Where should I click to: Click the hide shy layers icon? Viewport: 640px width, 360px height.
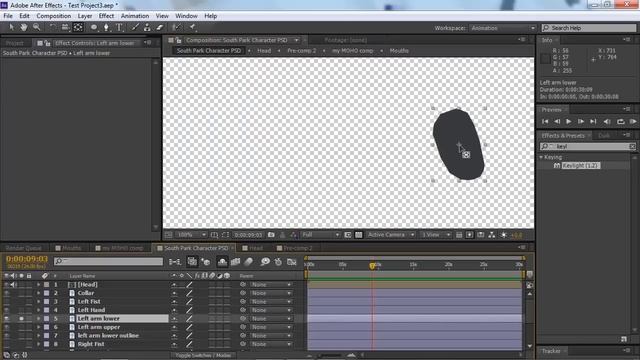tap(222, 262)
